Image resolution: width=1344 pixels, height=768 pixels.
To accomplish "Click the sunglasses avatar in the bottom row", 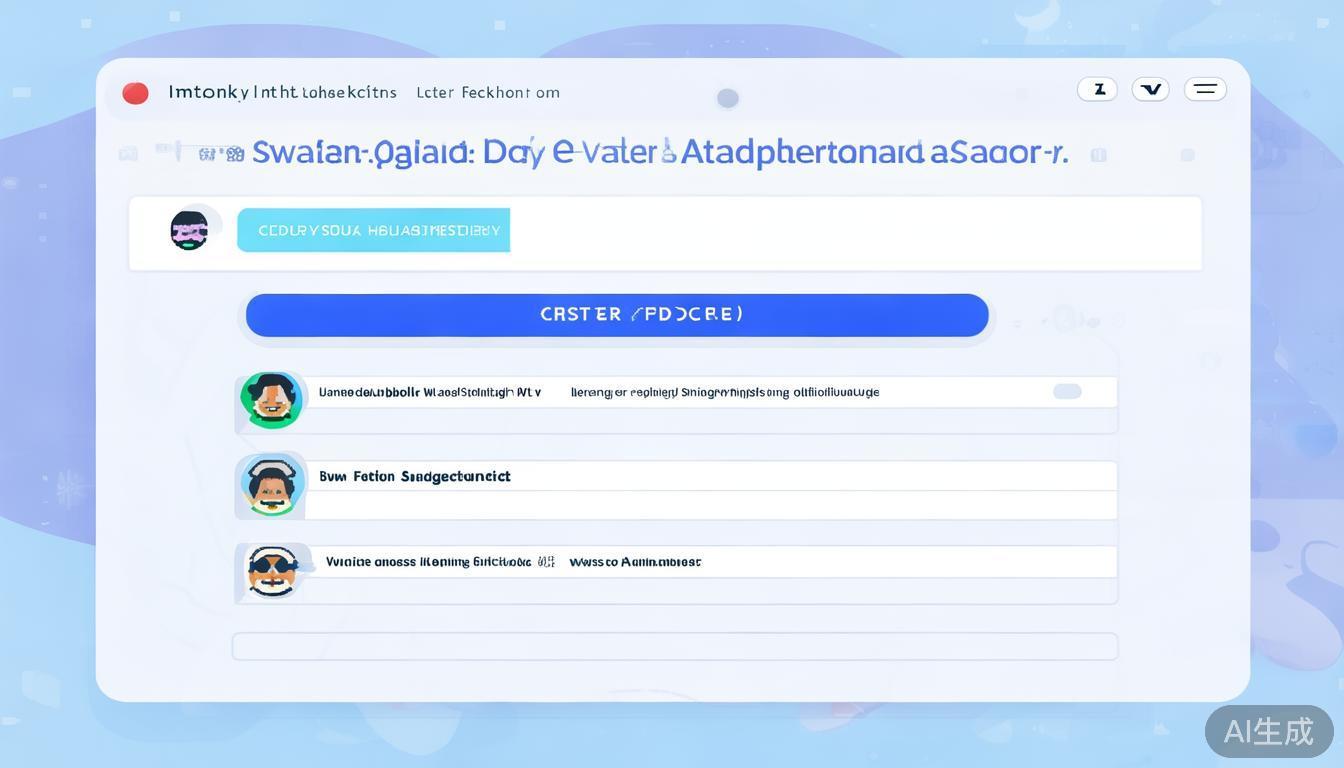I will point(271,570).
